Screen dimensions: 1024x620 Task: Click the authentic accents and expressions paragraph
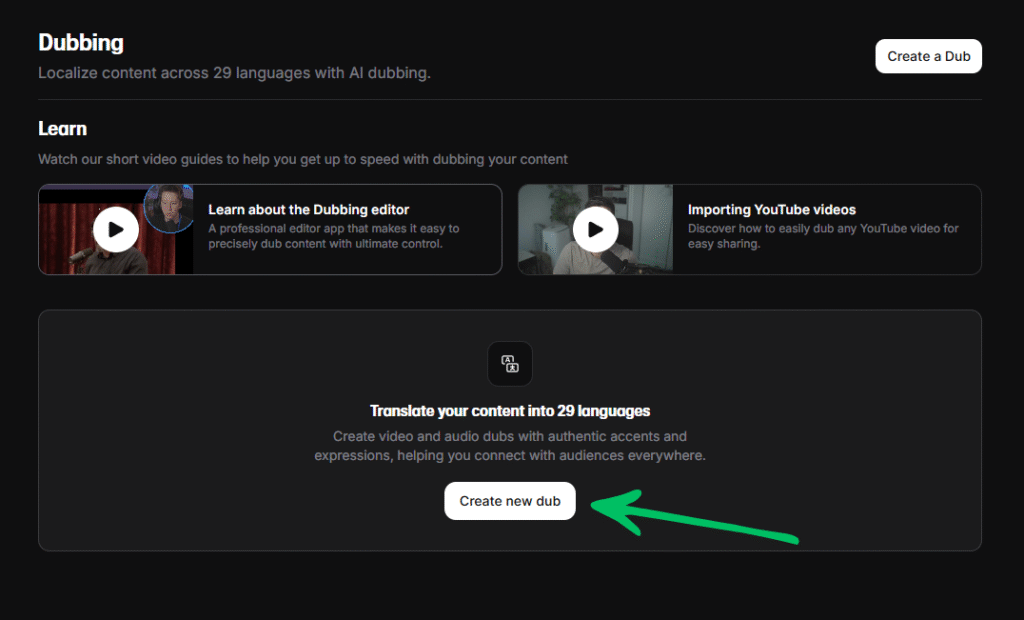coord(510,446)
